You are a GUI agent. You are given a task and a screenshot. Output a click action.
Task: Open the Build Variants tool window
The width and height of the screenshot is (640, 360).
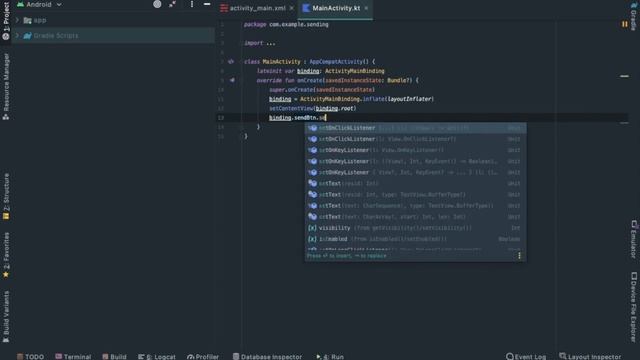click(x=6, y=317)
